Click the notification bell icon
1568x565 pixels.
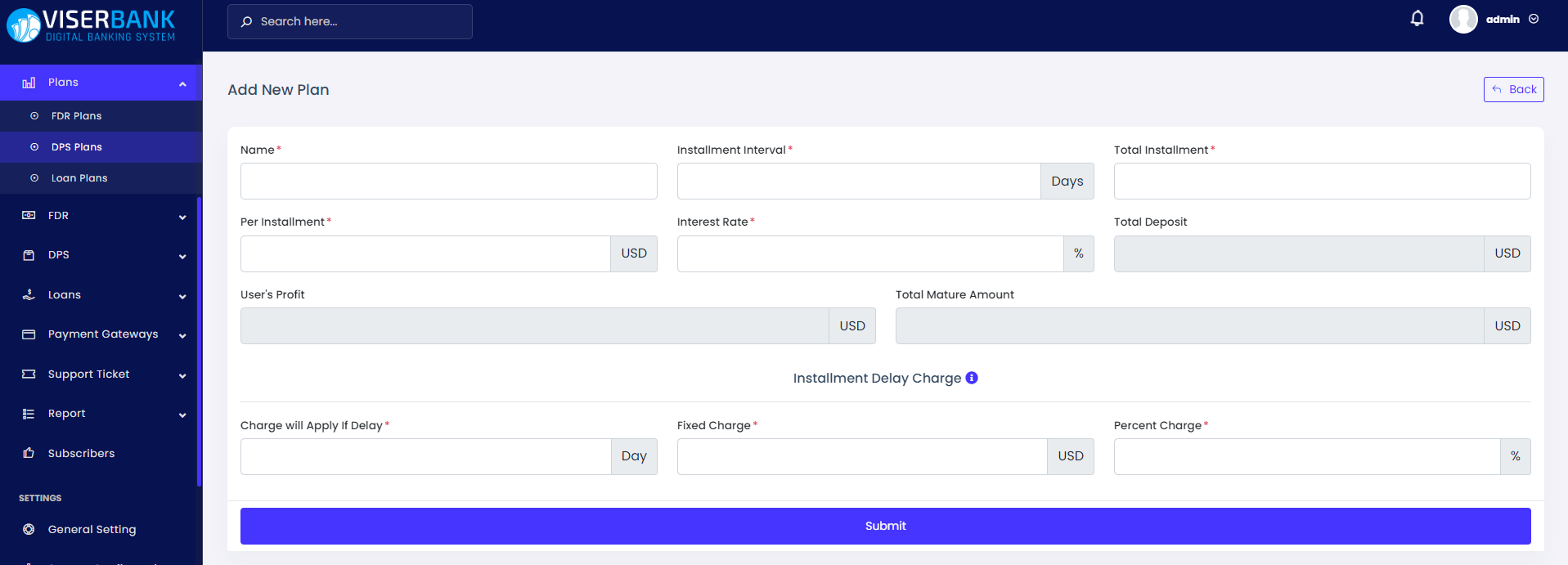pyautogui.click(x=1417, y=19)
